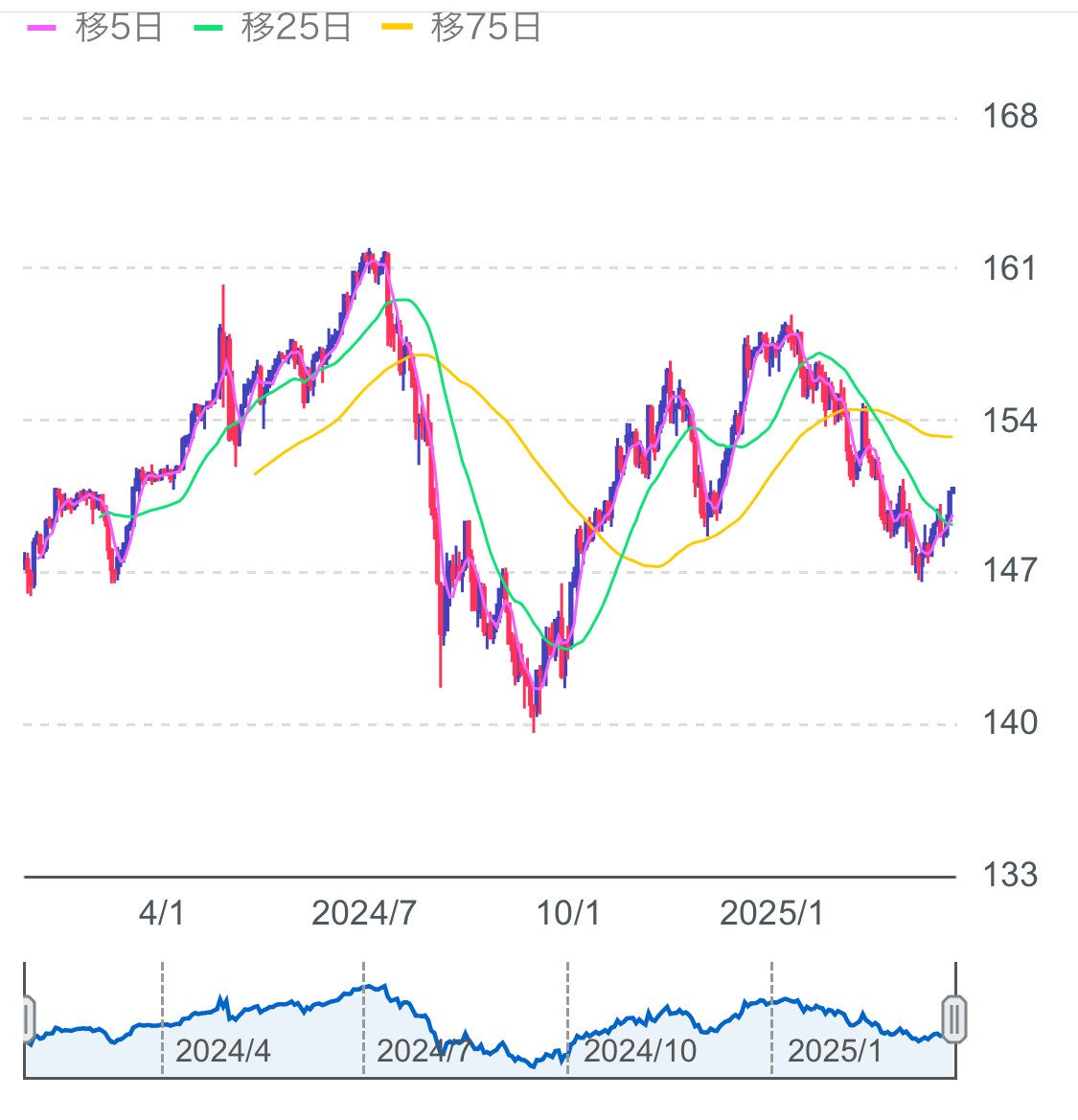Click the 154 y-axis price label
The width and height of the screenshot is (1078, 1120).
[1010, 421]
